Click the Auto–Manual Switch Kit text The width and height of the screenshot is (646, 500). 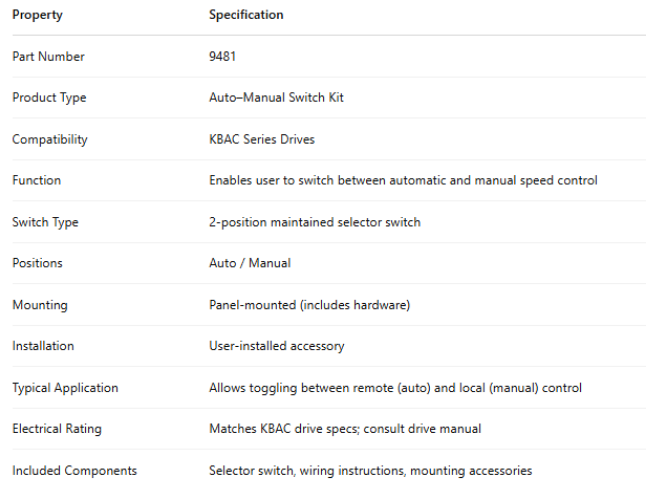tap(276, 98)
